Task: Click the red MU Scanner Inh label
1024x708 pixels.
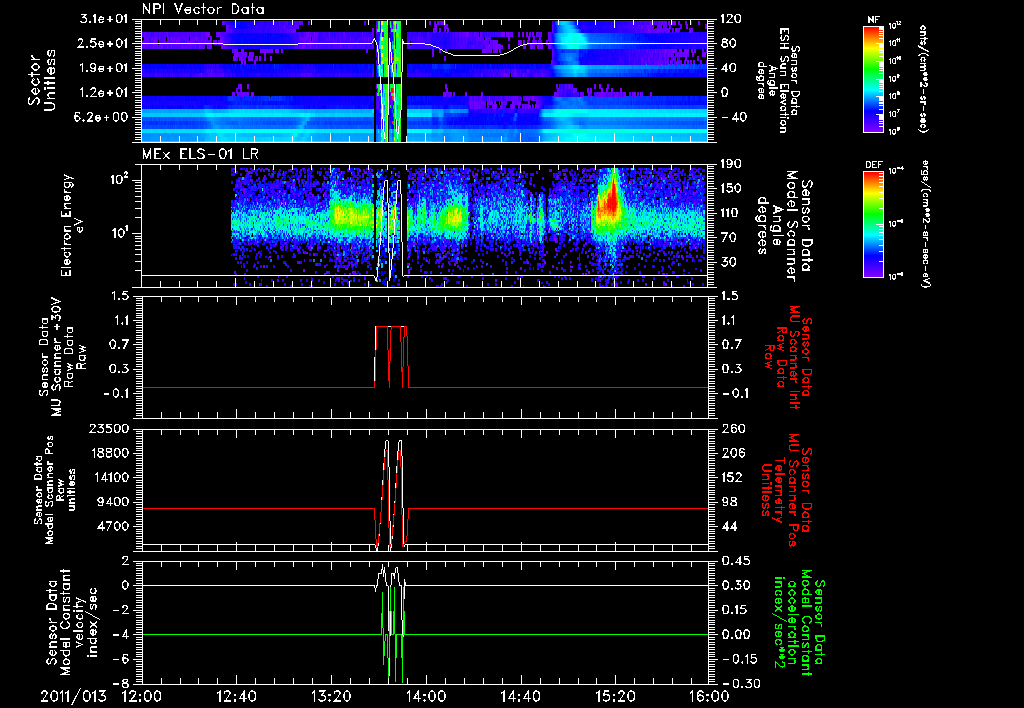Action: point(787,357)
